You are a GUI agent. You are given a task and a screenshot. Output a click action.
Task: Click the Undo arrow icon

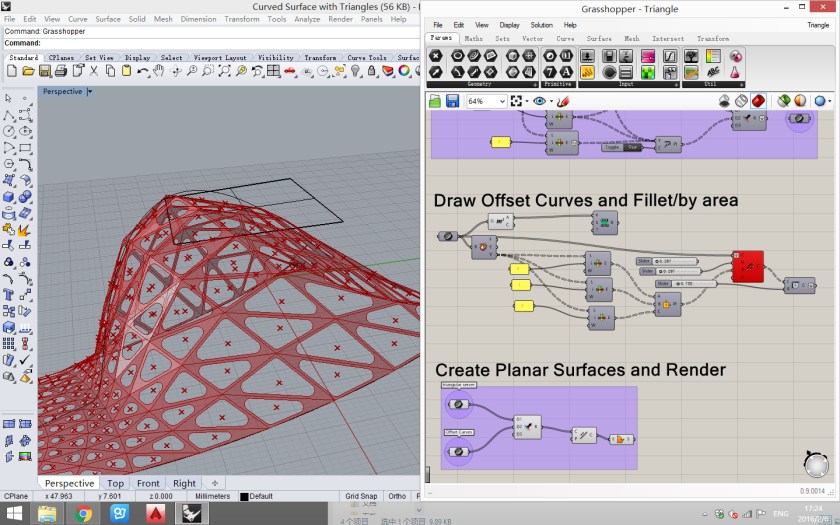pos(144,71)
